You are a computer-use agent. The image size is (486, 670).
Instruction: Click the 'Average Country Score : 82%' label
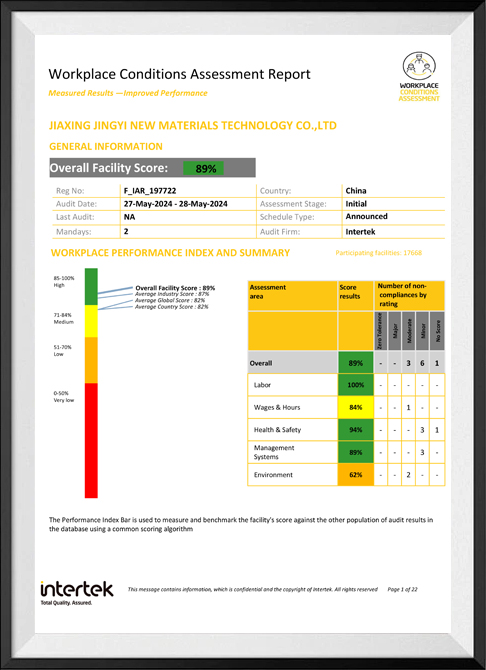172,307
